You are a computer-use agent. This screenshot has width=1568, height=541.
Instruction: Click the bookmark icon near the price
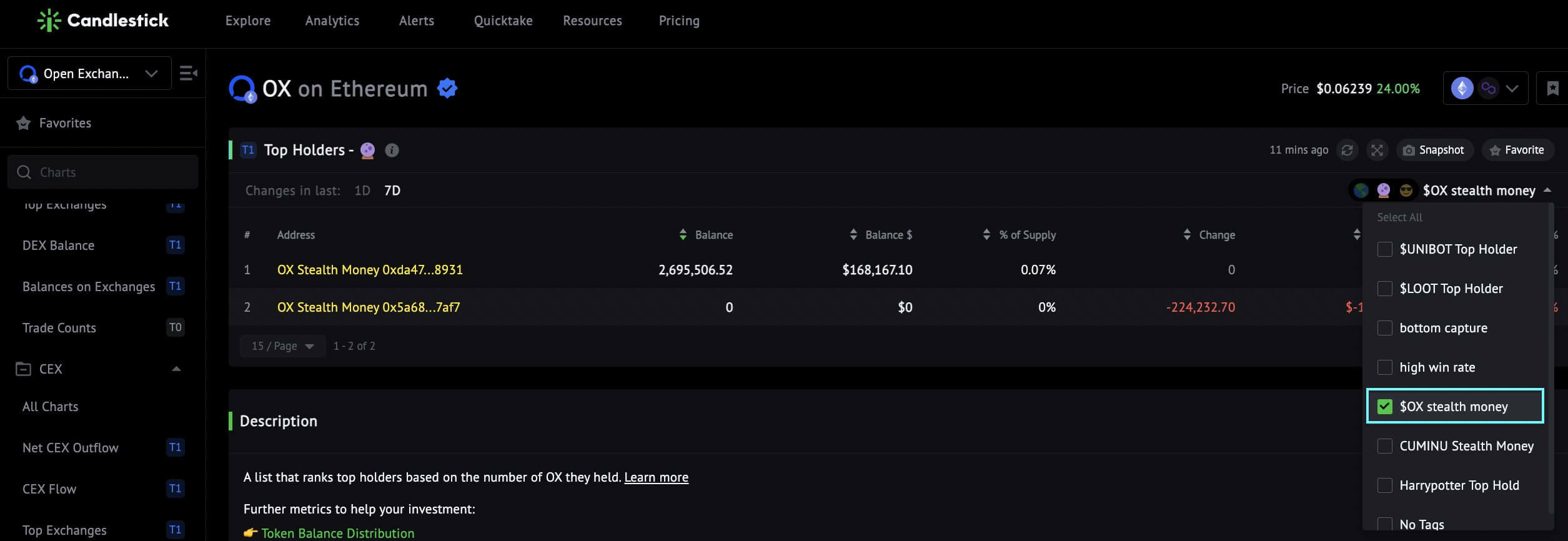tap(1552, 88)
